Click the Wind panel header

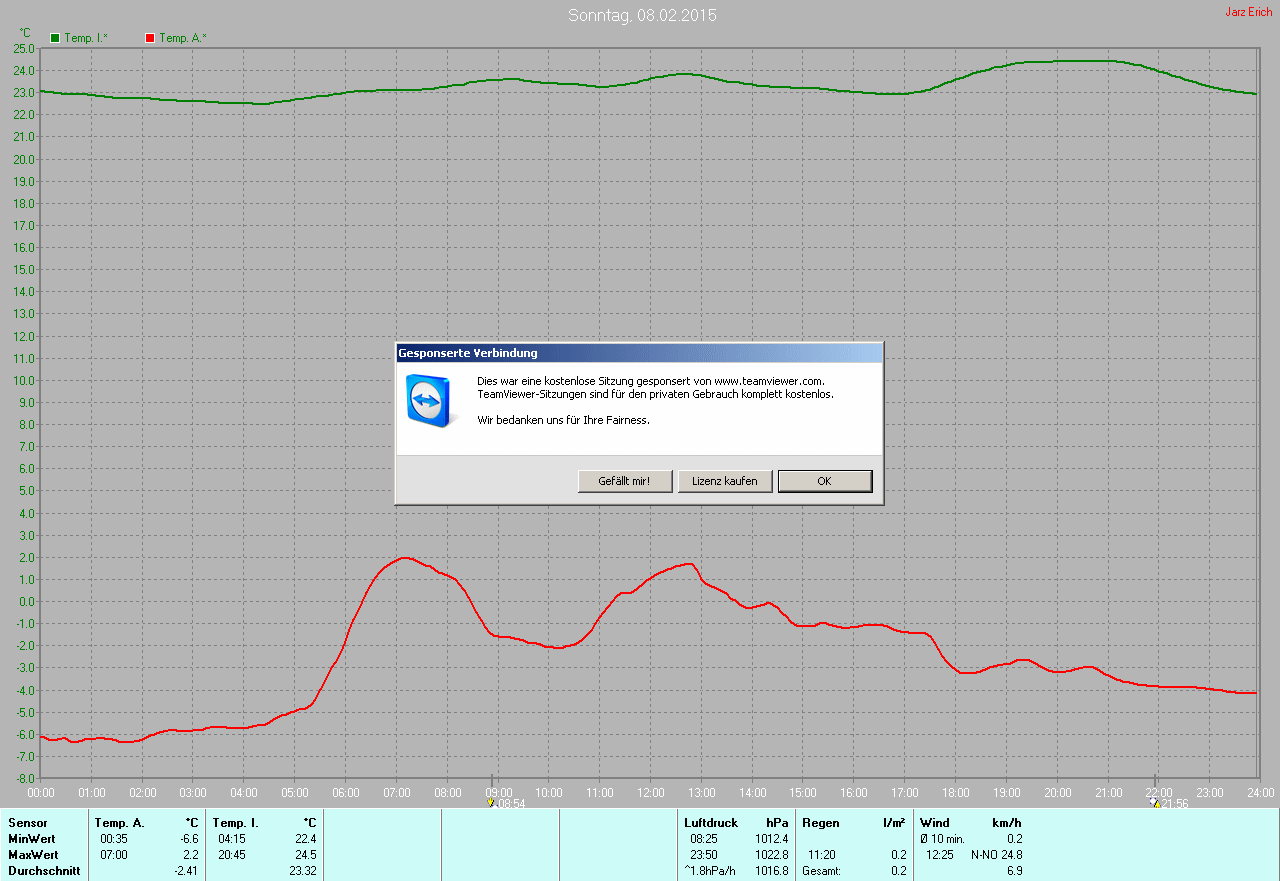click(x=935, y=823)
